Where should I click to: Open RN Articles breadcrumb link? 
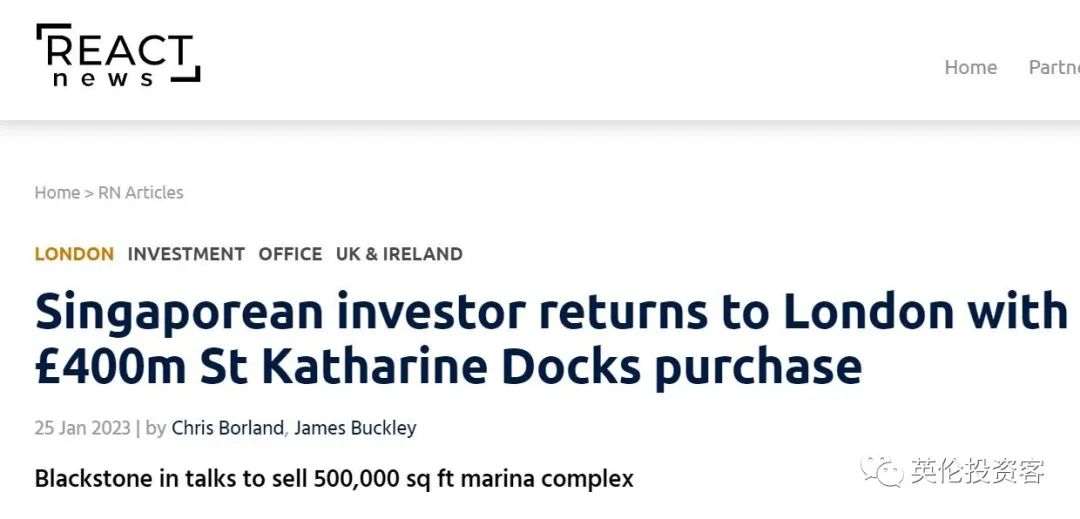click(x=141, y=193)
